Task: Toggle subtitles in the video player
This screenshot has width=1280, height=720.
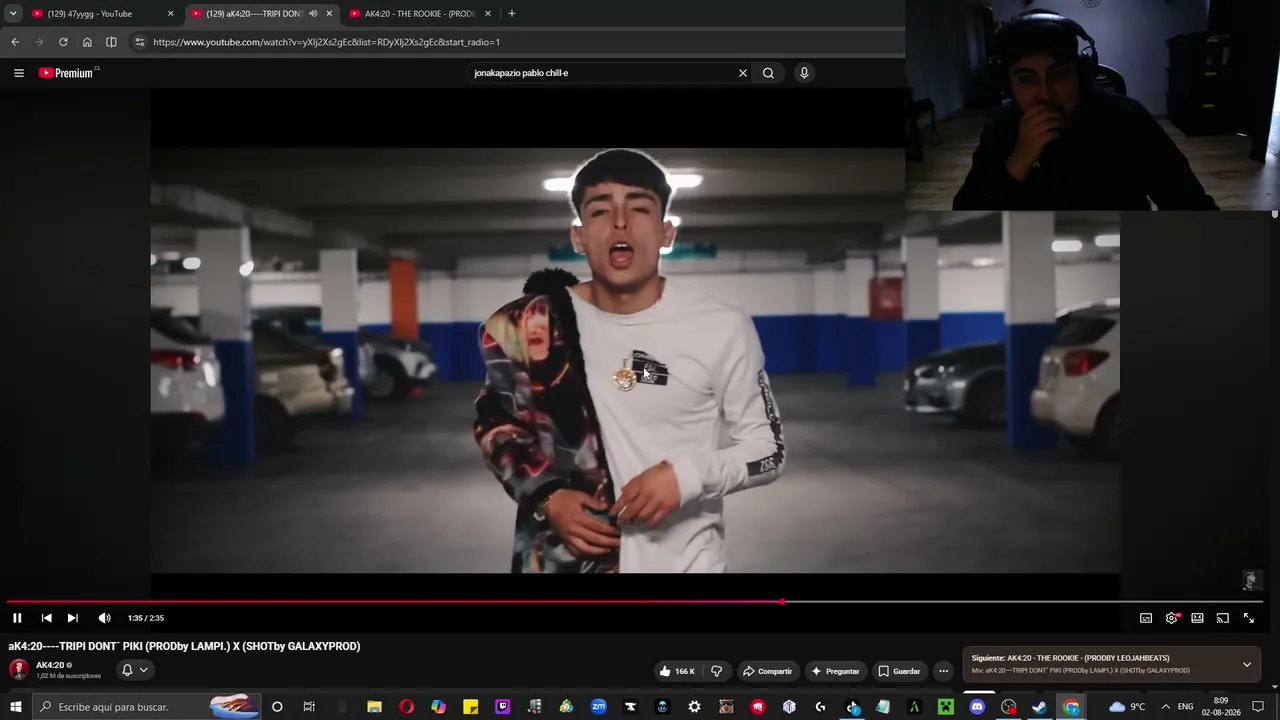Action: 1146,618
